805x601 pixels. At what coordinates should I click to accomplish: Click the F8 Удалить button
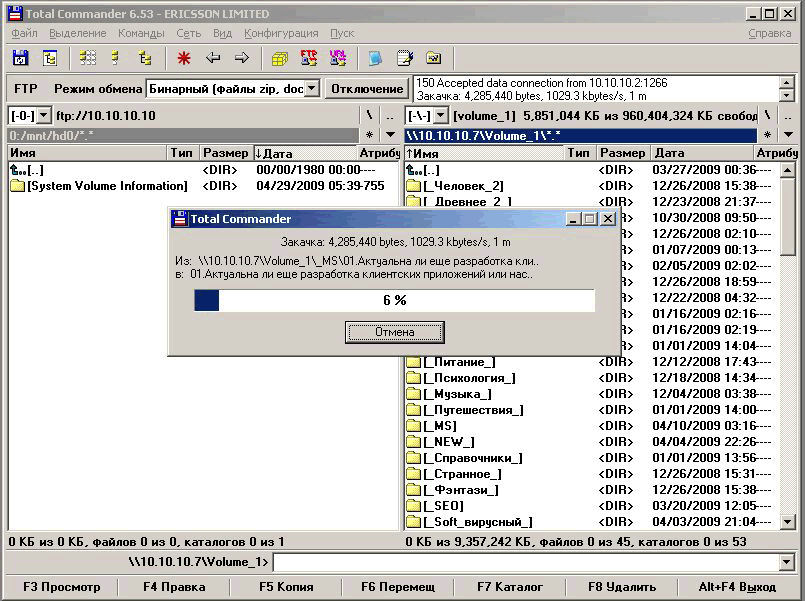click(622, 587)
